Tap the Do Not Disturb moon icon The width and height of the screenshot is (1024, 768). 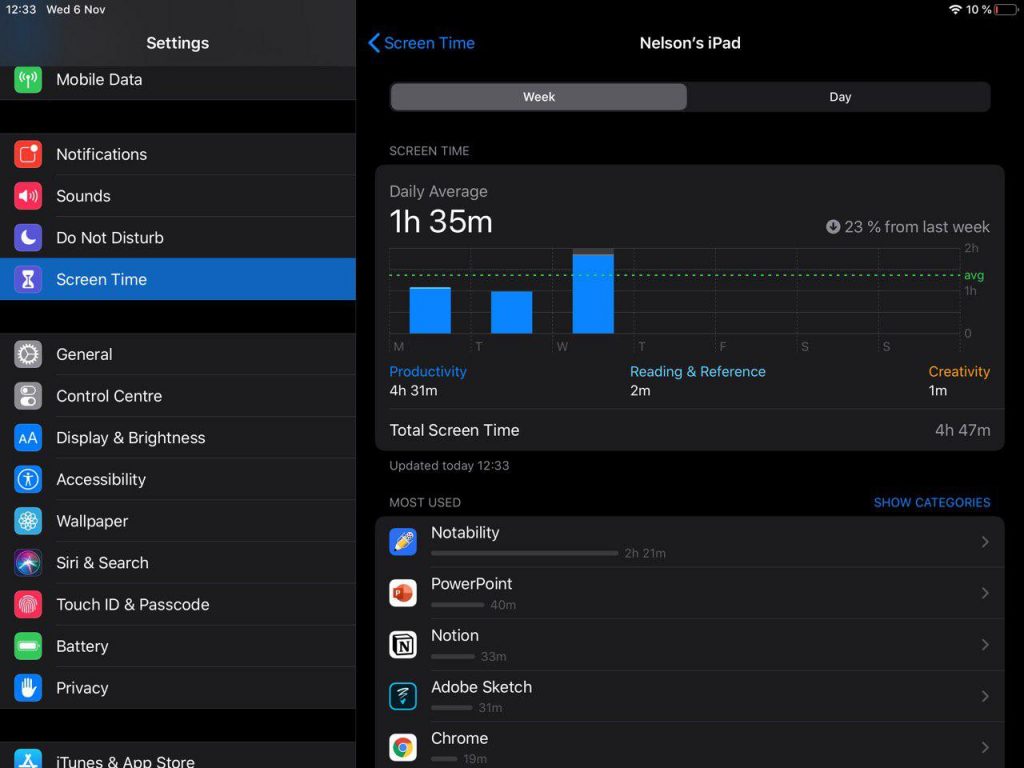(x=28, y=238)
